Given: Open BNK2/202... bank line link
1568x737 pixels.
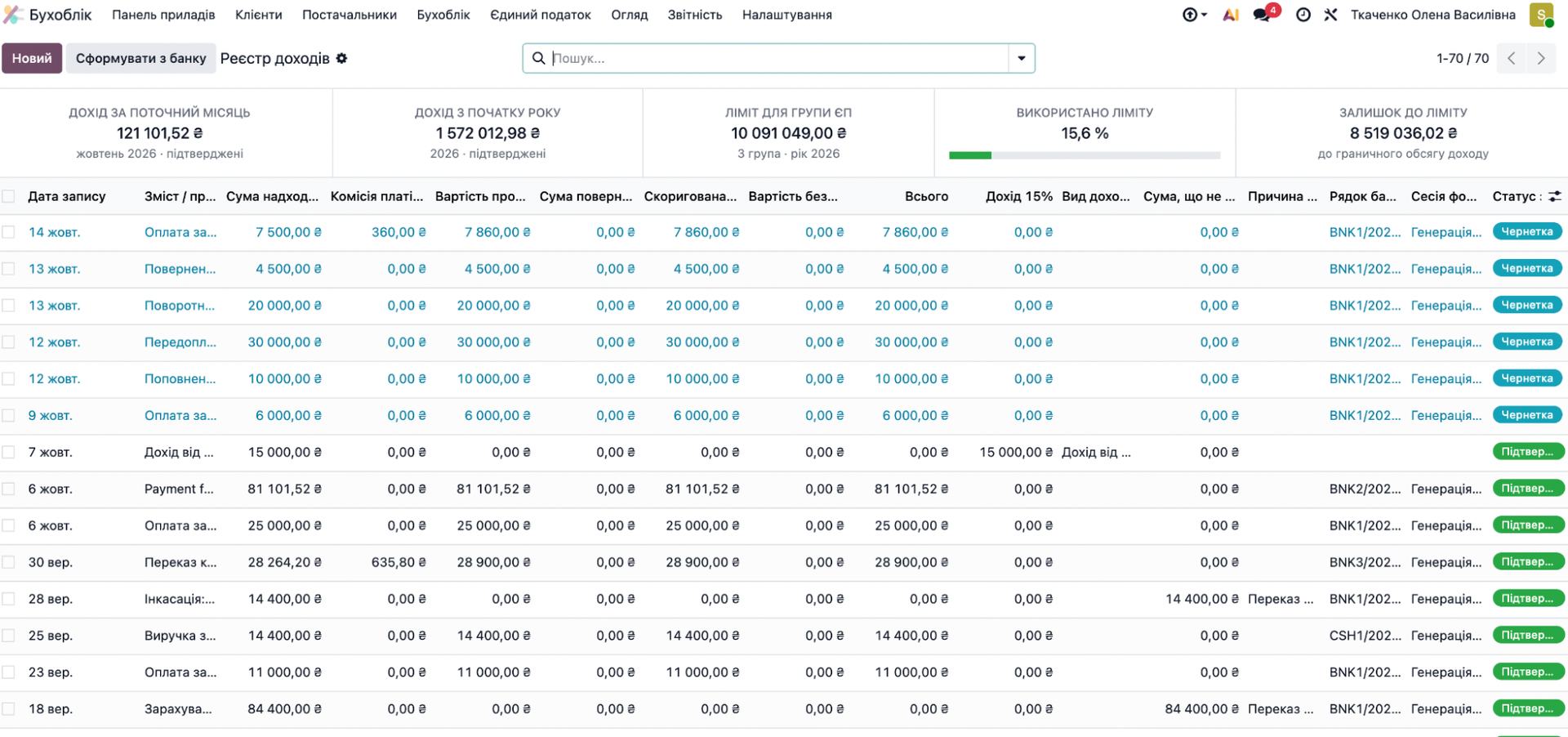Looking at the screenshot, I should (1365, 489).
